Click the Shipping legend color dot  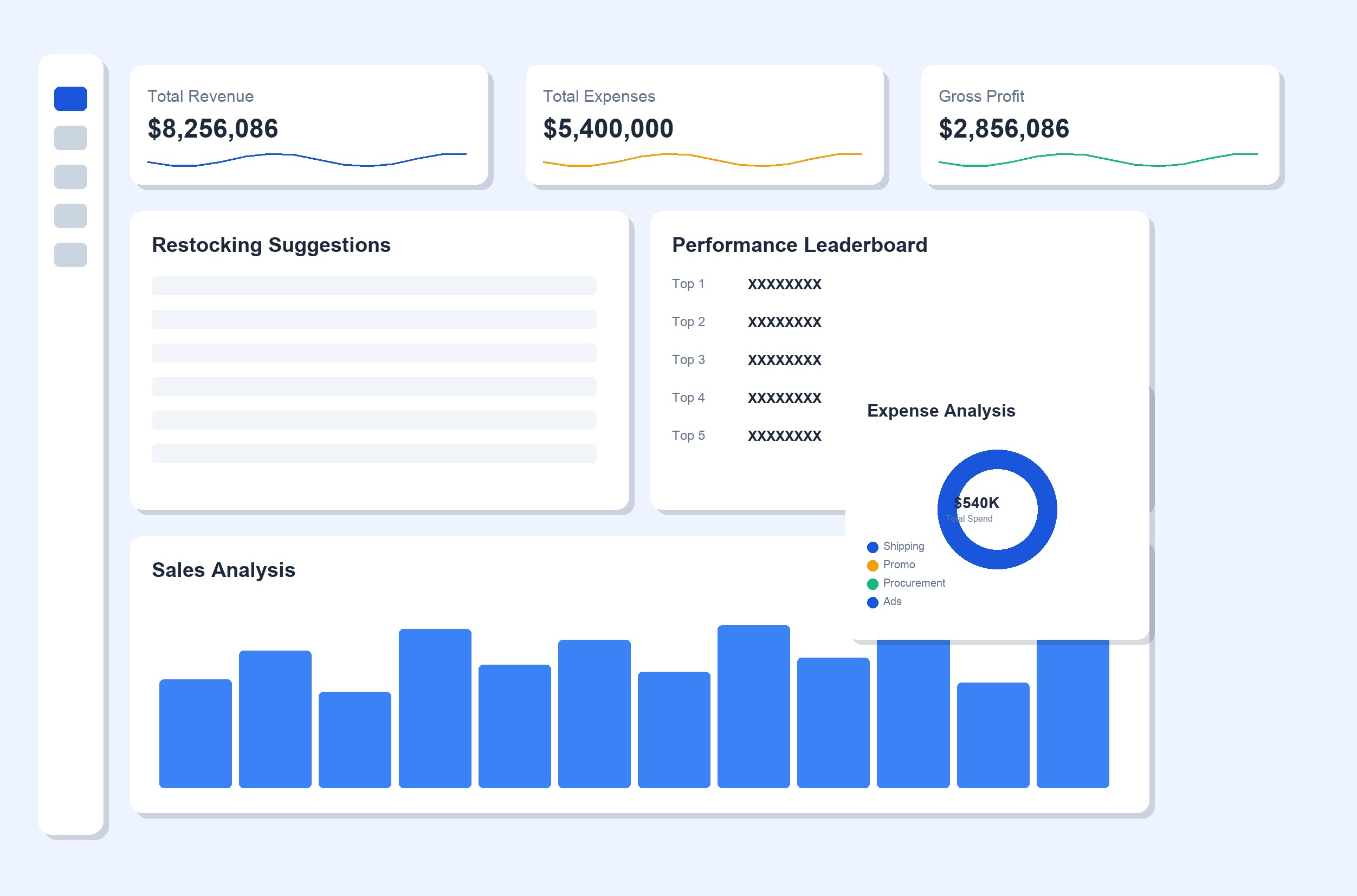click(873, 548)
